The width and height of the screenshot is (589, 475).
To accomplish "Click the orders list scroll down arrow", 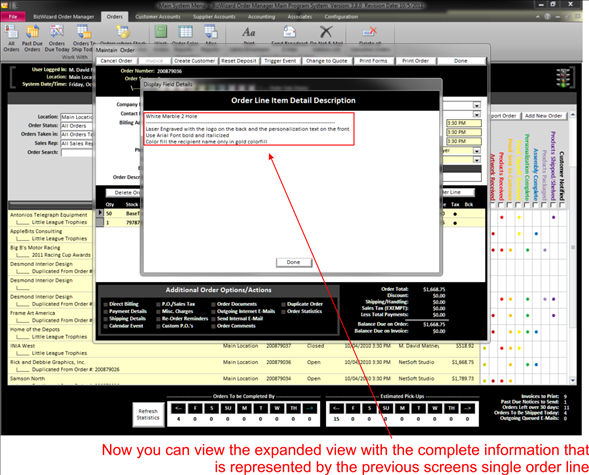I will [572, 380].
